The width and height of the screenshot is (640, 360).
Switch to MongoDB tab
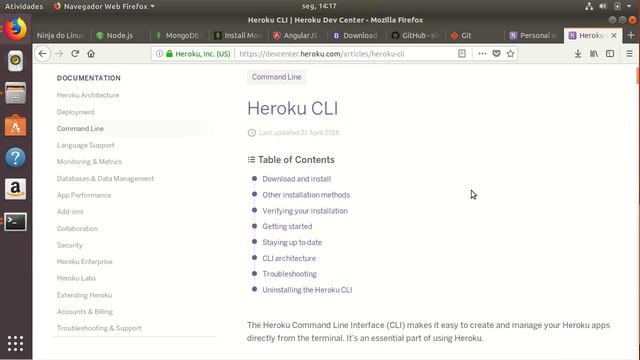[180, 36]
